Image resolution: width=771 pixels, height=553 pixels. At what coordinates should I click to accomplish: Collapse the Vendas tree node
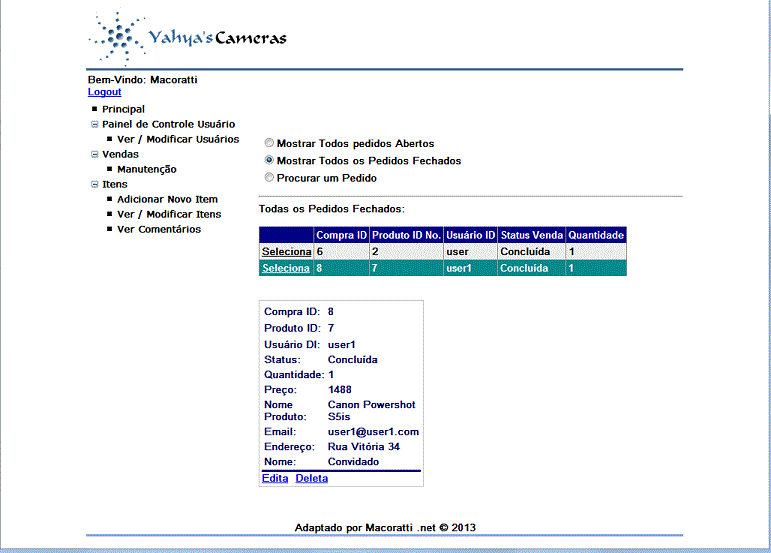click(94, 155)
